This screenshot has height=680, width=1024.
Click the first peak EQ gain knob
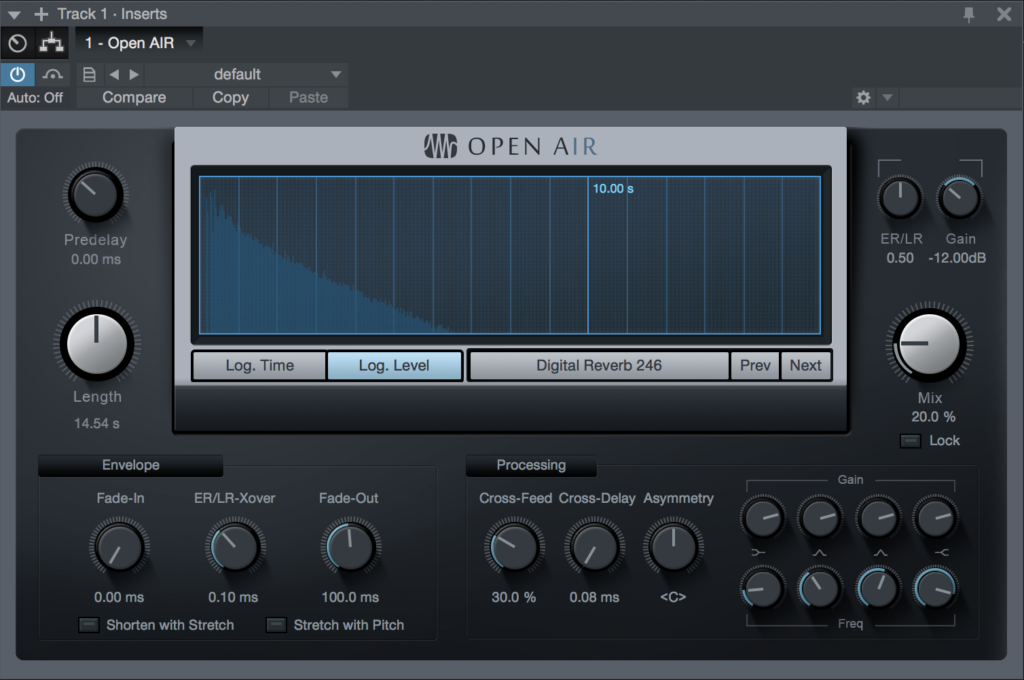coord(820,518)
